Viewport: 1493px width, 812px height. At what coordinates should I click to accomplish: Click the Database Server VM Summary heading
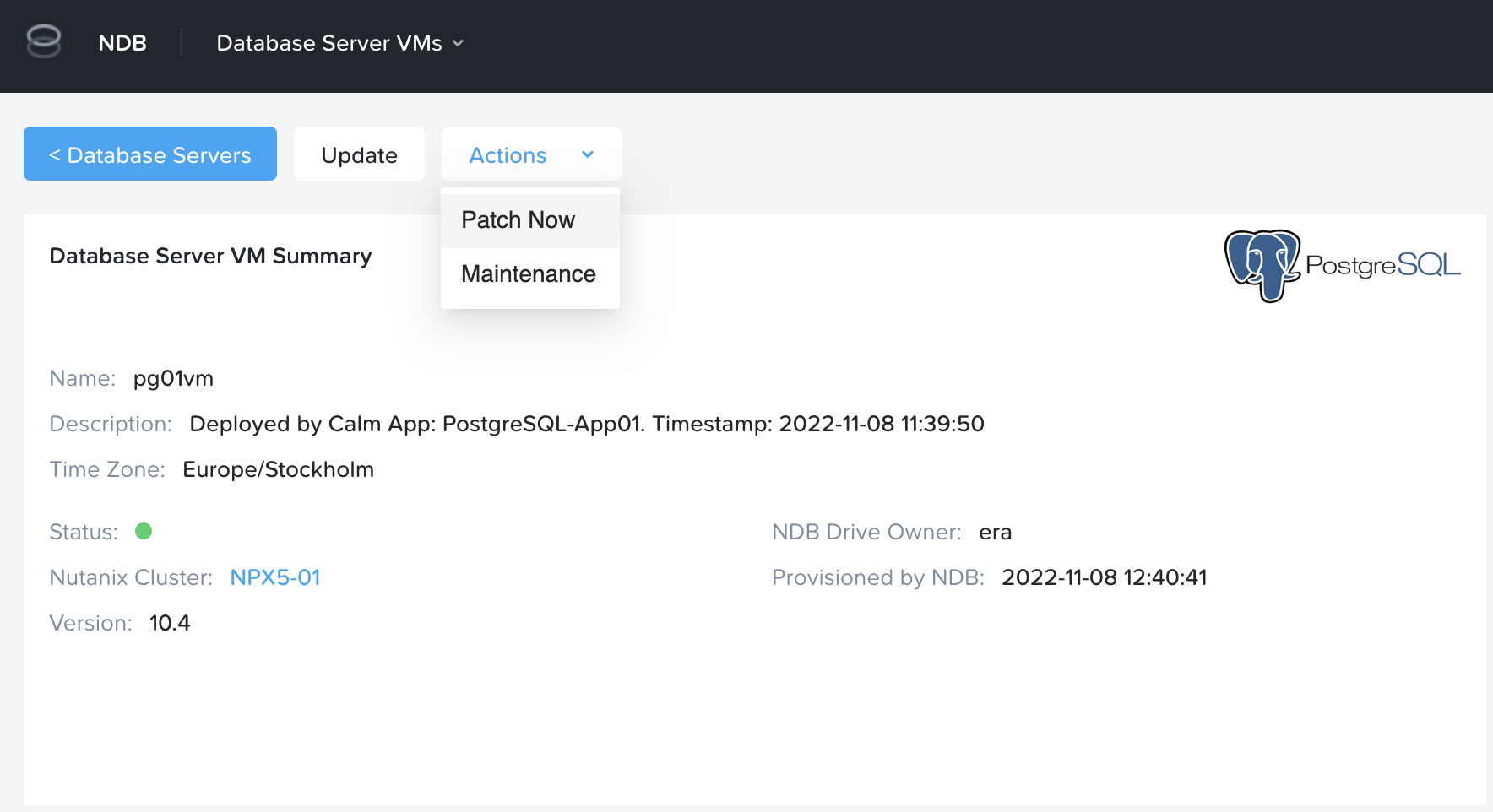click(x=210, y=256)
